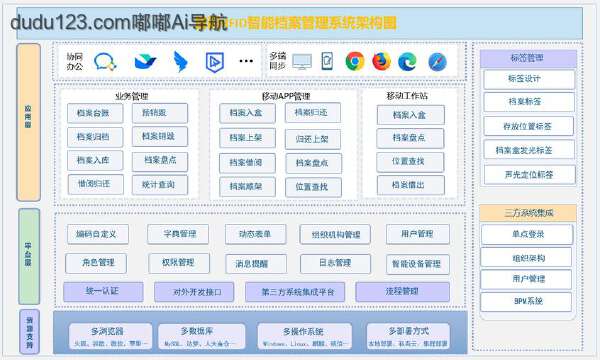This screenshot has width=600, height=360.
Task: Click the 三方系统集成 orange header
Action: [x=528, y=213]
